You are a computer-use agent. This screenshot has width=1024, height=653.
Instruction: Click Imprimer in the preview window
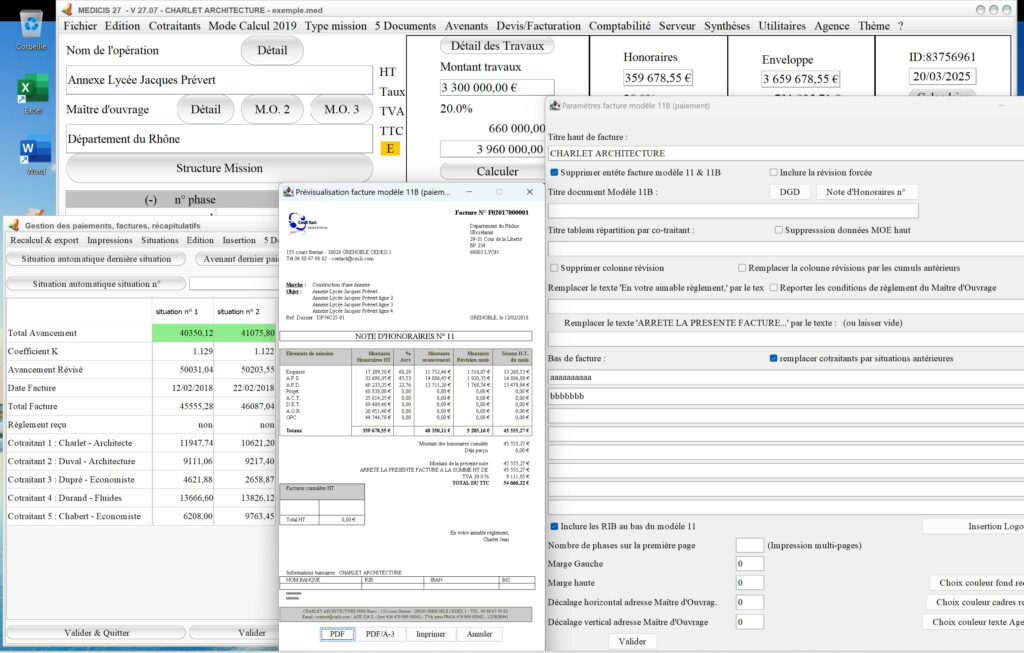(430, 634)
